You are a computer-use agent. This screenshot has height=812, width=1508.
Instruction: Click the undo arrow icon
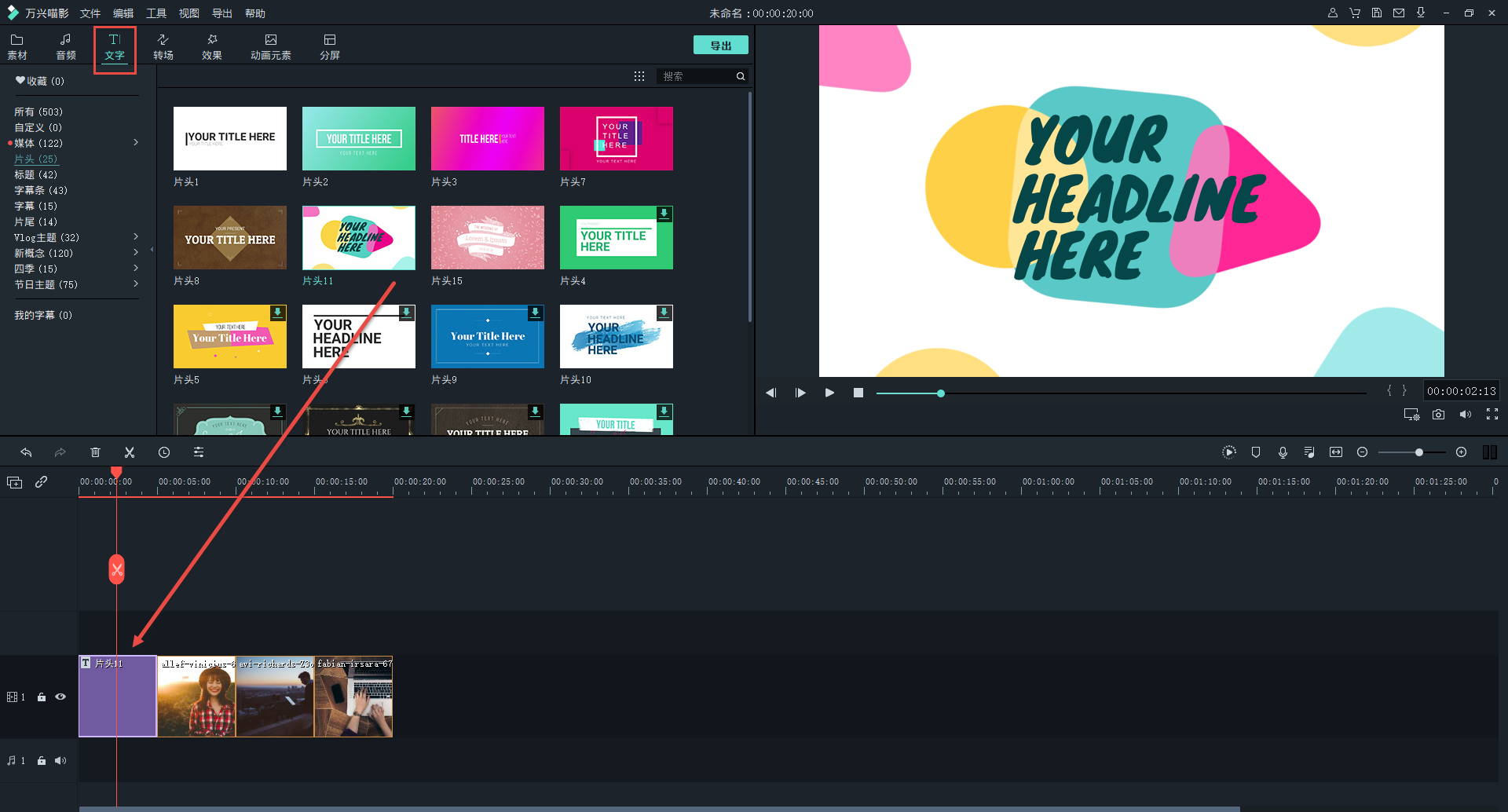click(x=26, y=452)
